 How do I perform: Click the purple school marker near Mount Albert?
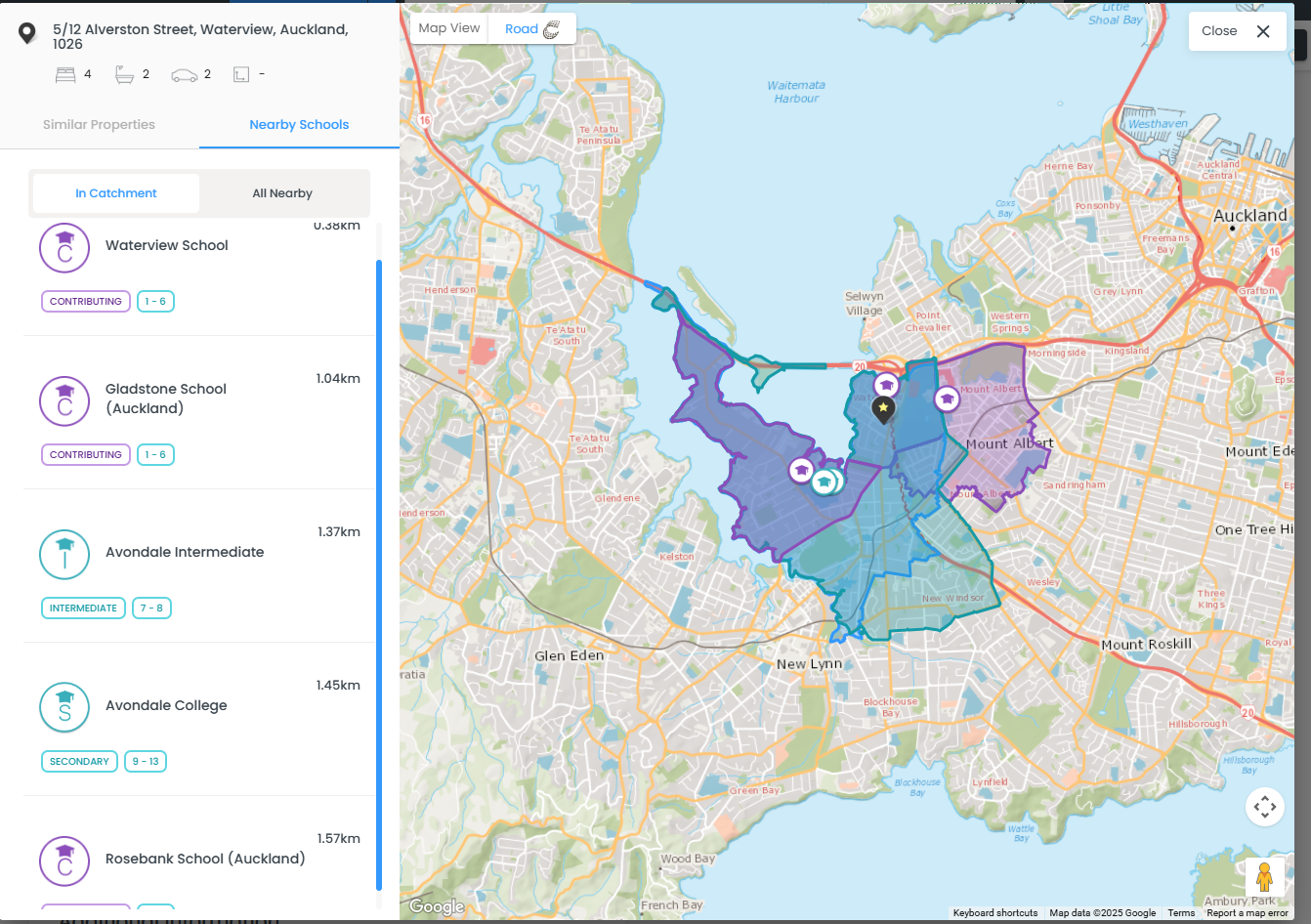(x=947, y=399)
